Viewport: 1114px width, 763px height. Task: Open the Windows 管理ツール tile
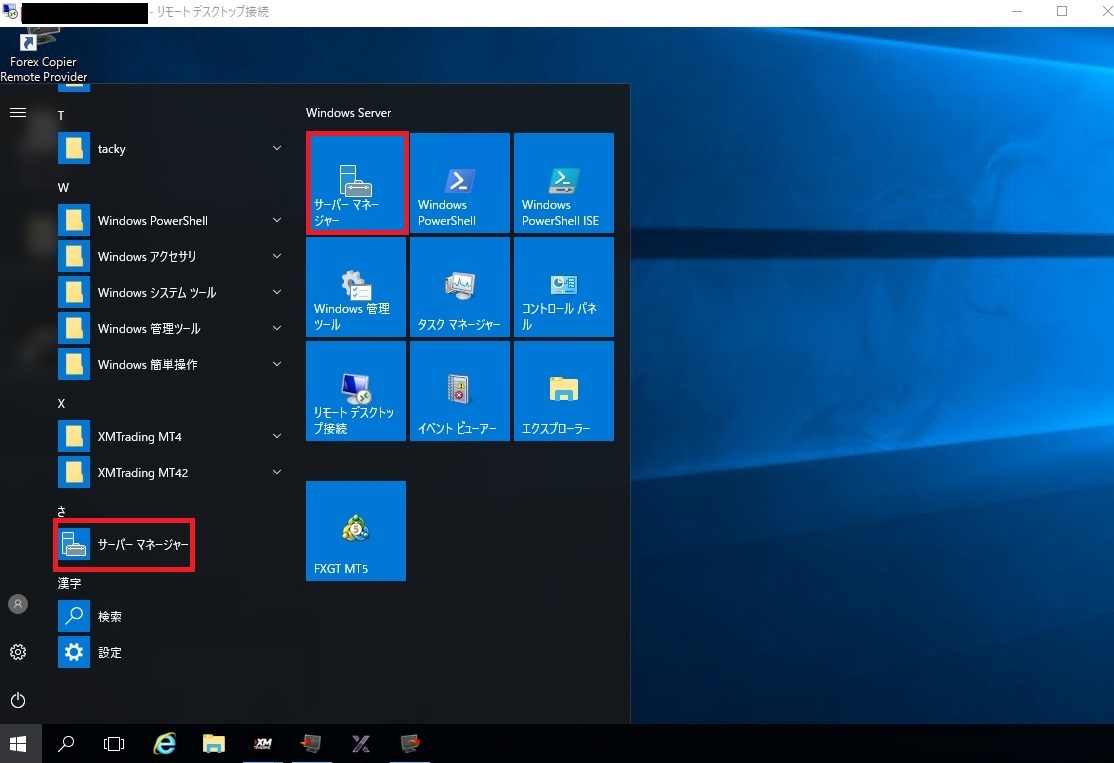[x=356, y=287]
